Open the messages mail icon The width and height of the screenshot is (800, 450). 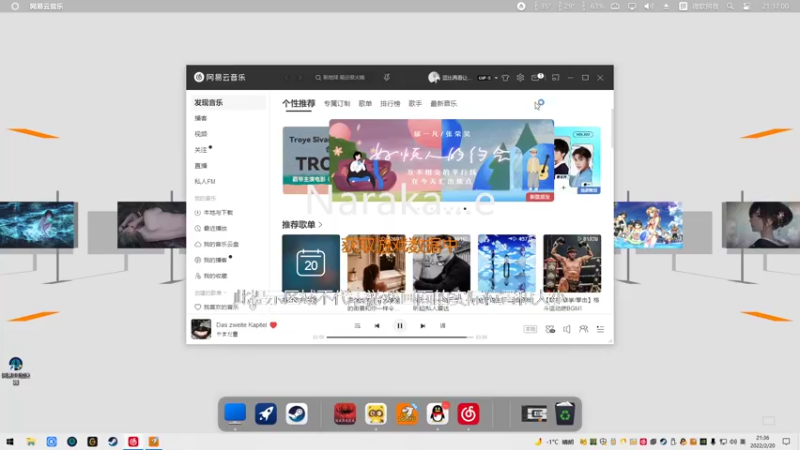pos(536,78)
